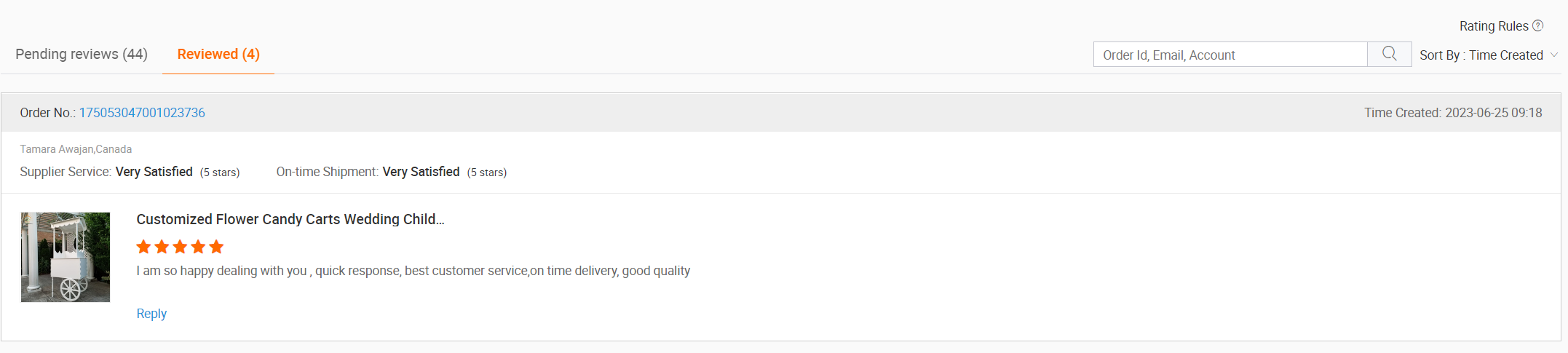
Task: Click the Supplier Service Very Satisfied rating
Action: click(x=154, y=172)
